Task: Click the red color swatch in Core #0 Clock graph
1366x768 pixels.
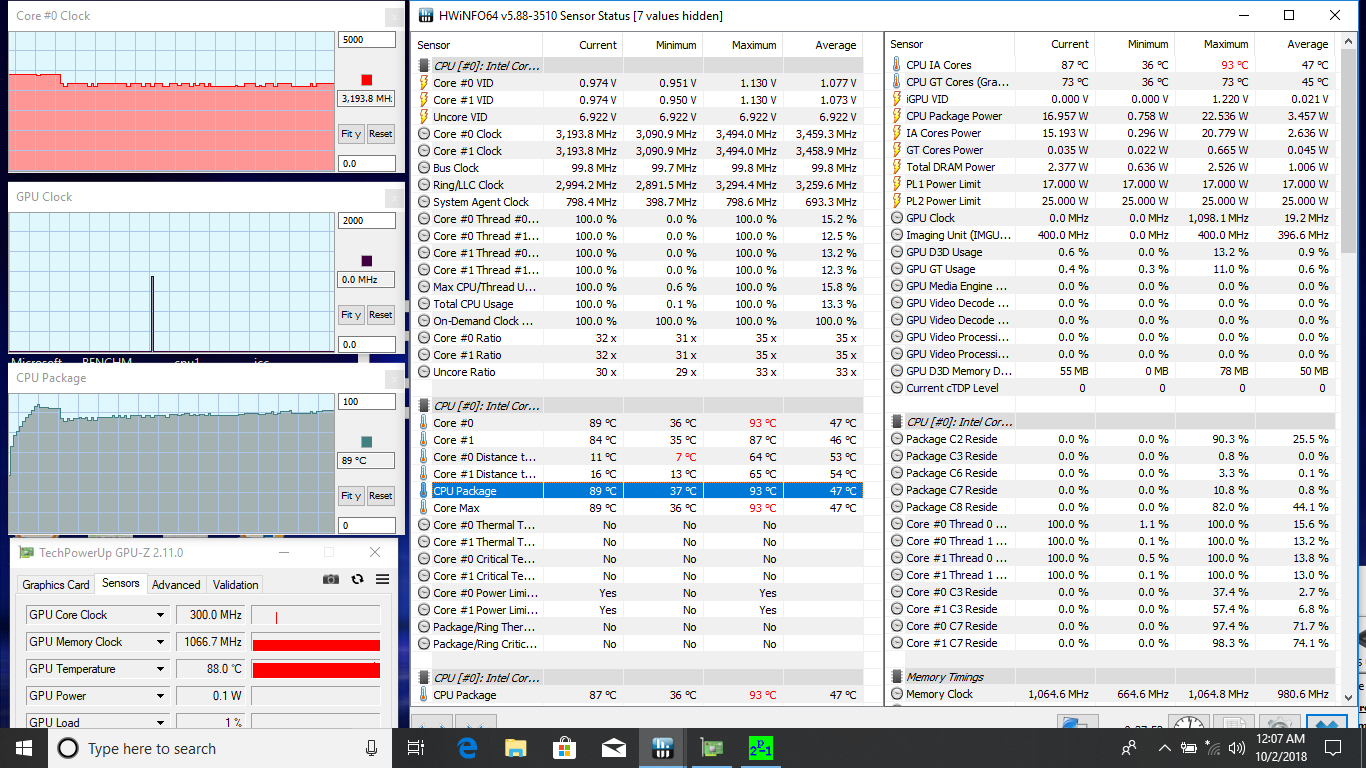Action: tap(367, 80)
